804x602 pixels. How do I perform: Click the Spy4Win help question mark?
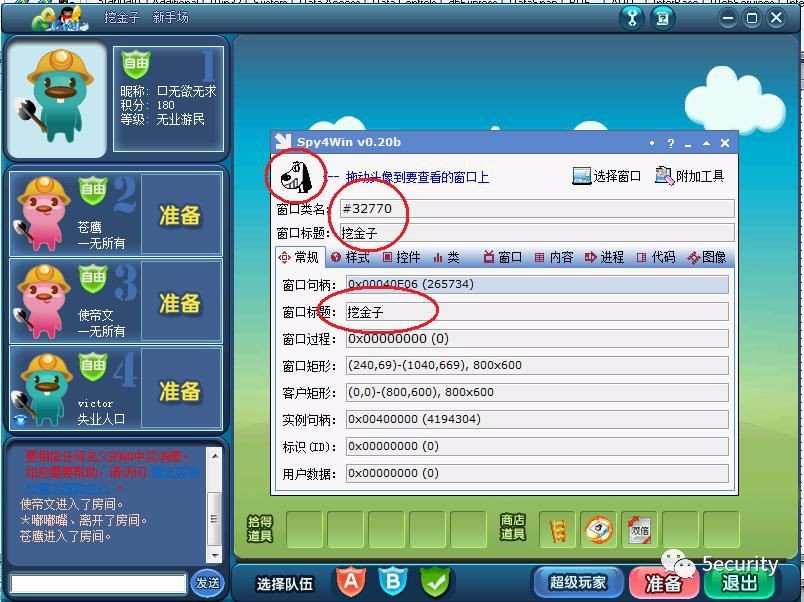point(671,143)
